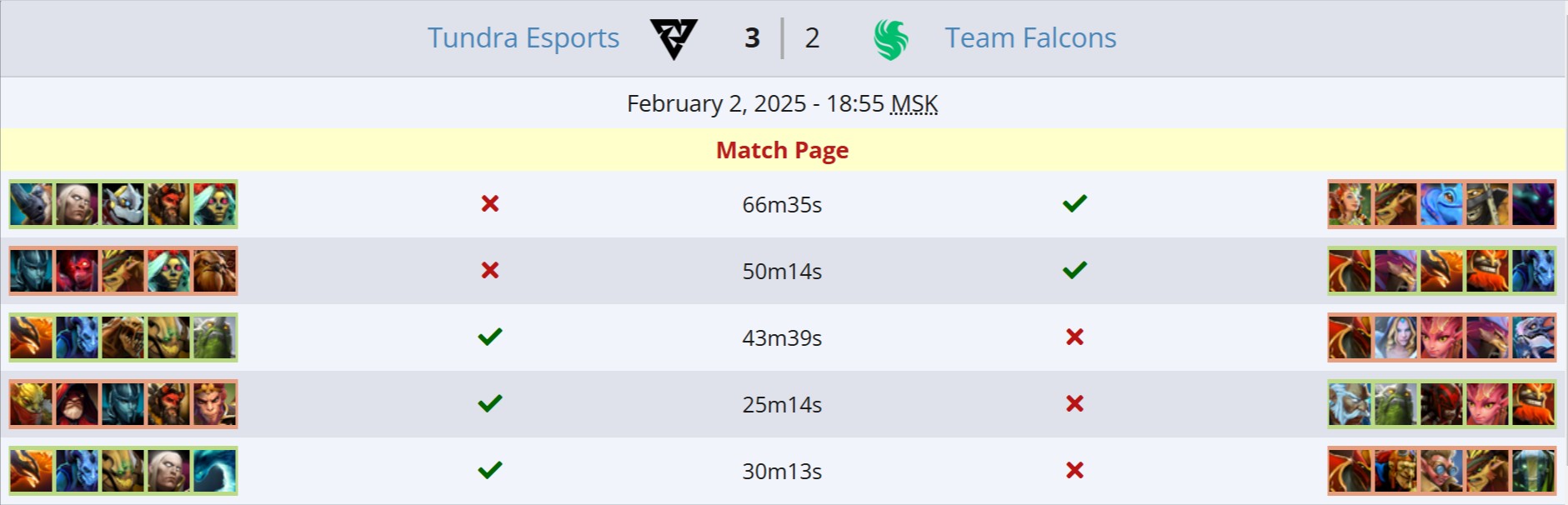Click Crystal Maiden icon in 43m39s game
Screen dimensions: 1568x505
[x=1395, y=337]
